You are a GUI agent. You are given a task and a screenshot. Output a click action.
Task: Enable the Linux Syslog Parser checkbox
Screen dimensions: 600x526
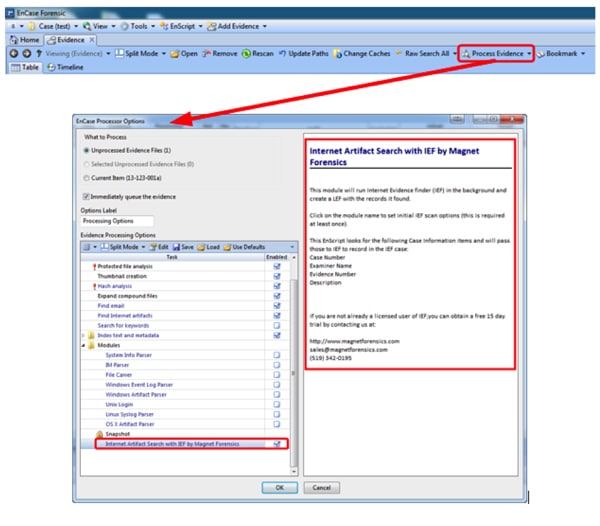tap(277, 414)
